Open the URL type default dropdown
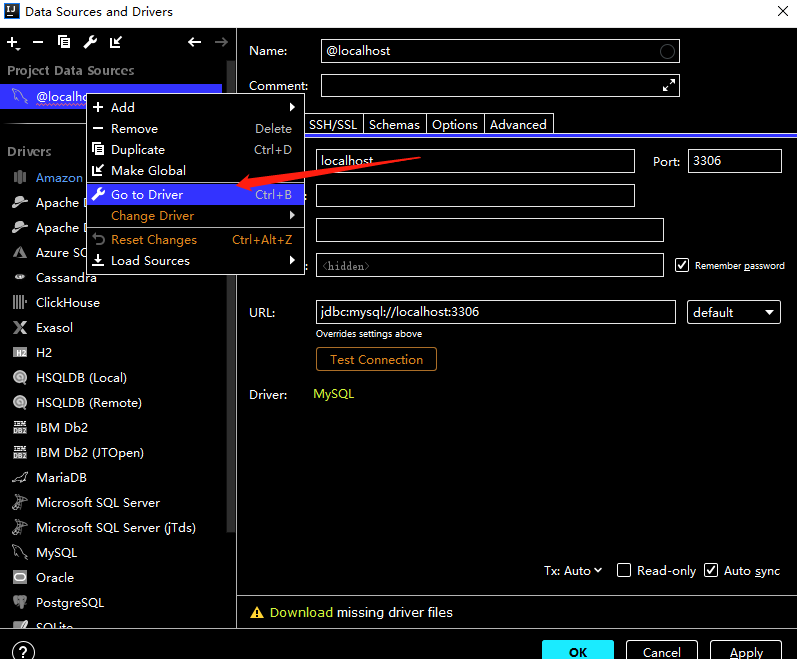The height and width of the screenshot is (659, 797). pos(733,312)
